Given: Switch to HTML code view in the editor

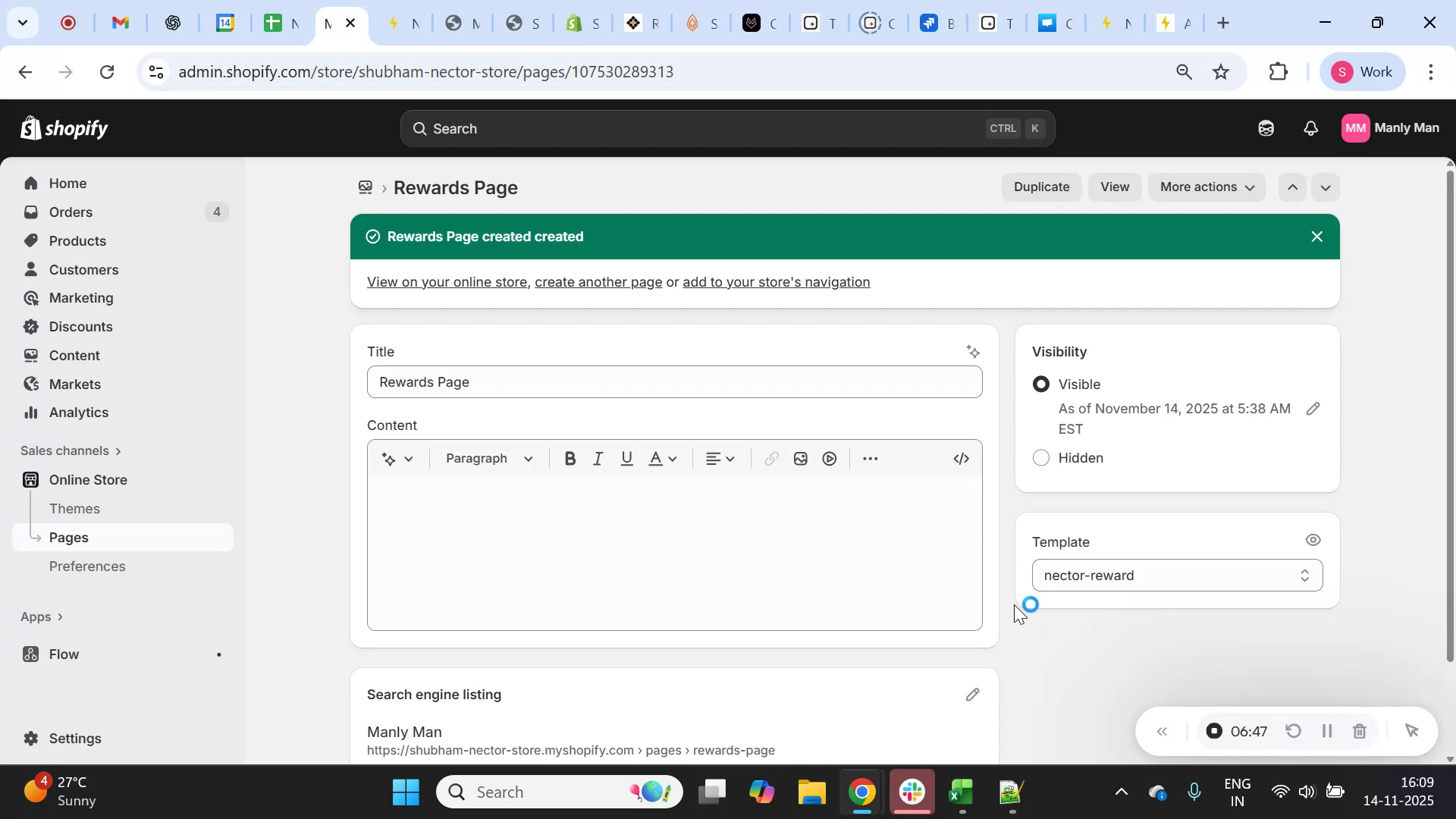Looking at the screenshot, I should 961,458.
